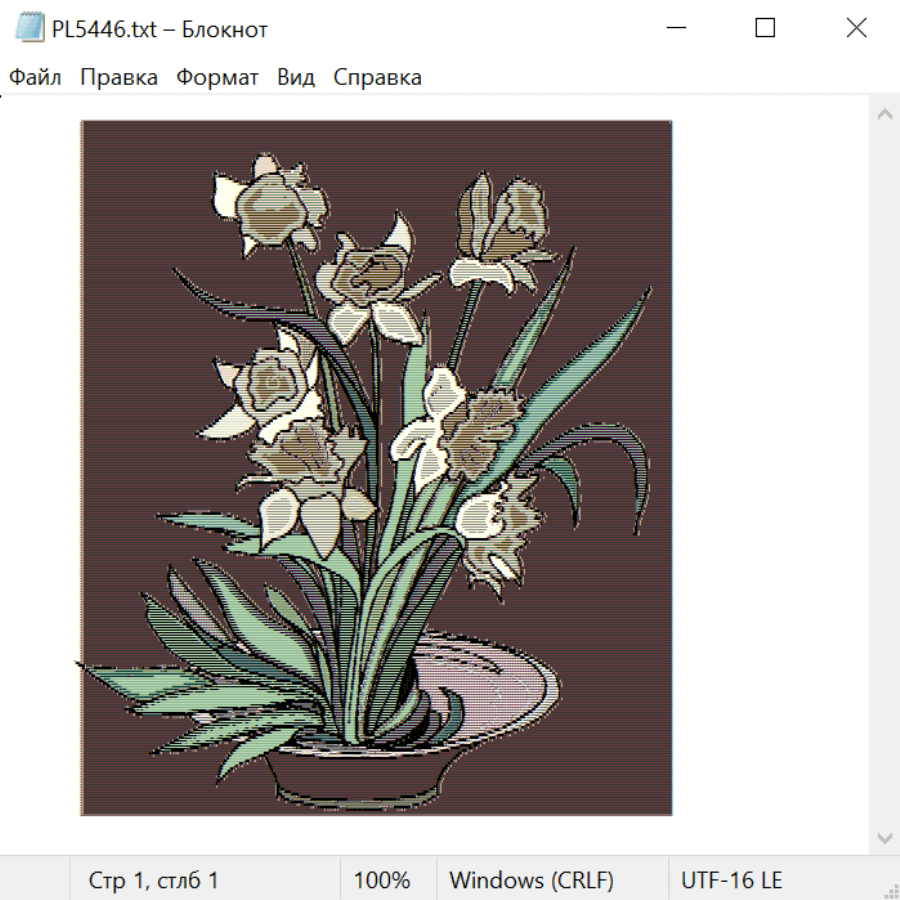Viewport: 900px width, 900px height.
Task: Click the empty white area right of the image
Action: (x=769, y=468)
